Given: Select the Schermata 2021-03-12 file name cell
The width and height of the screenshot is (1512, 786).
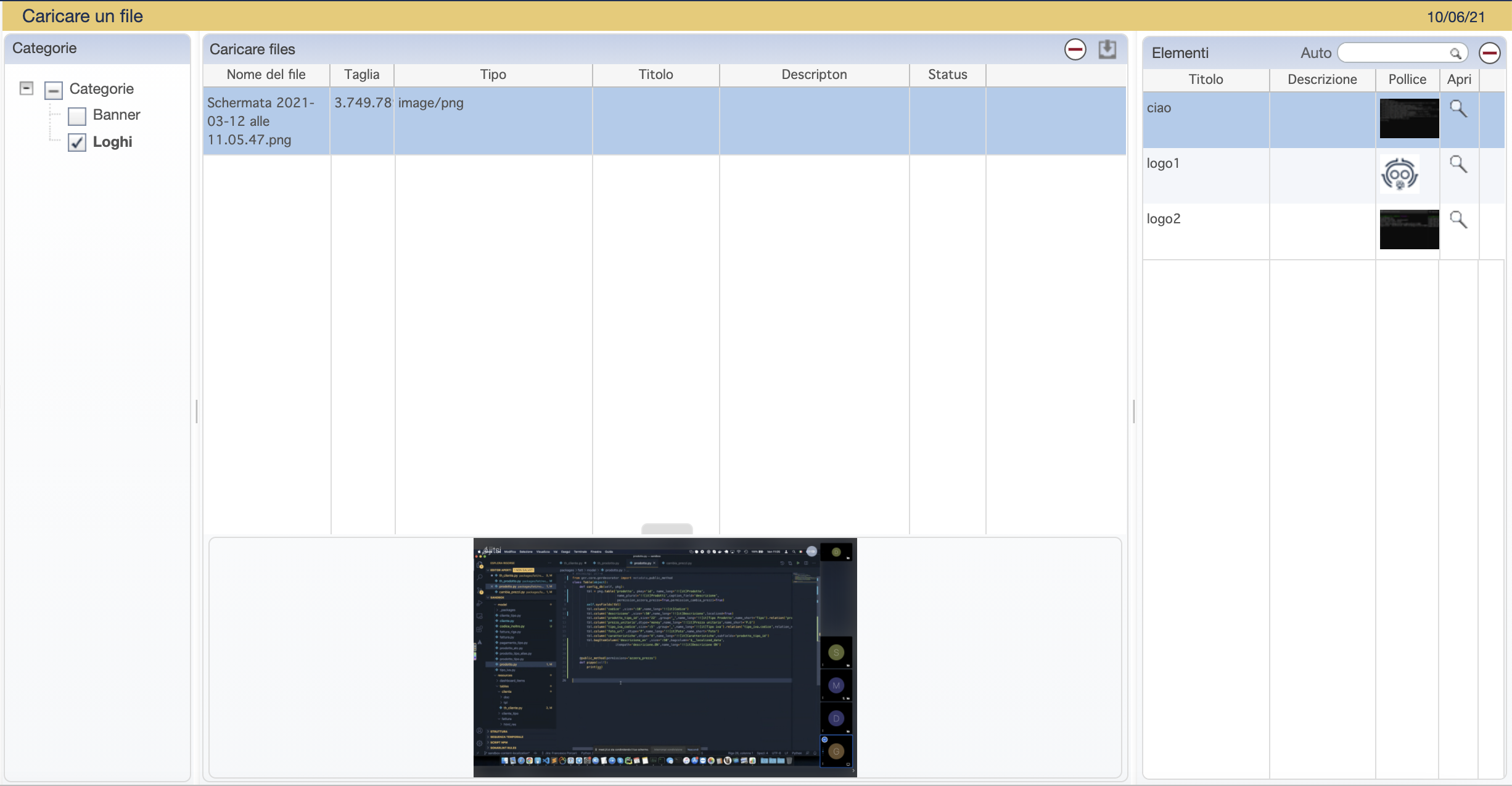Looking at the screenshot, I should coord(266,121).
